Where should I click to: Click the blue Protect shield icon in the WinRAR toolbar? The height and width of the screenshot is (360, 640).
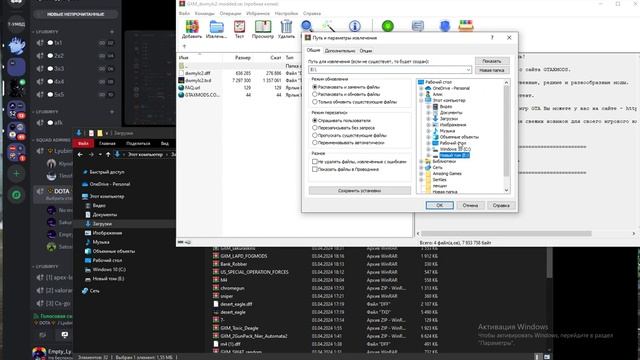(x=444, y=26)
